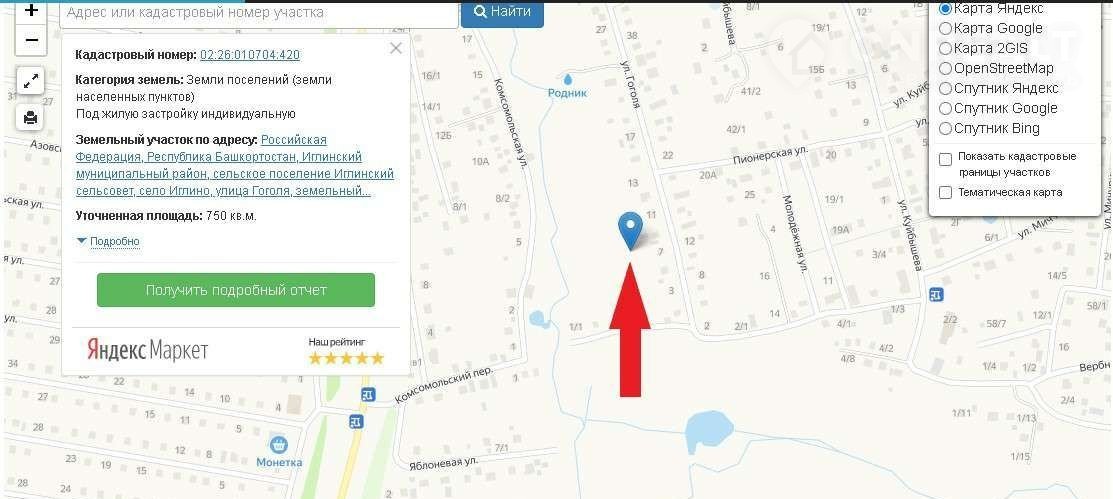Expand the Подробно details section
This screenshot has width=1113, height=499.
tap(109, 241)
